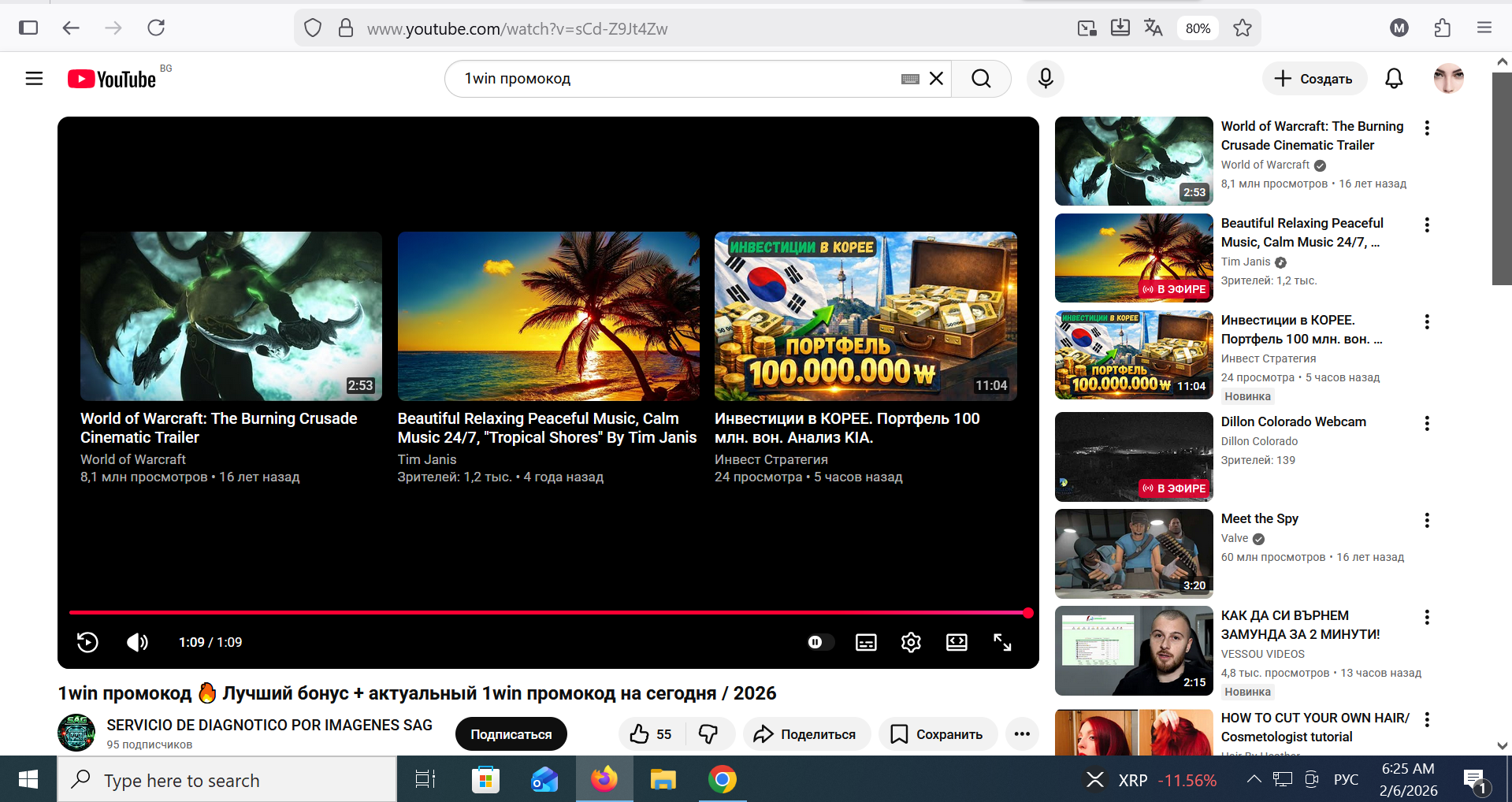Viewport: 1512px width, 802px height.
Task: Open options for Meet the Spy video
Action: 1427,520
